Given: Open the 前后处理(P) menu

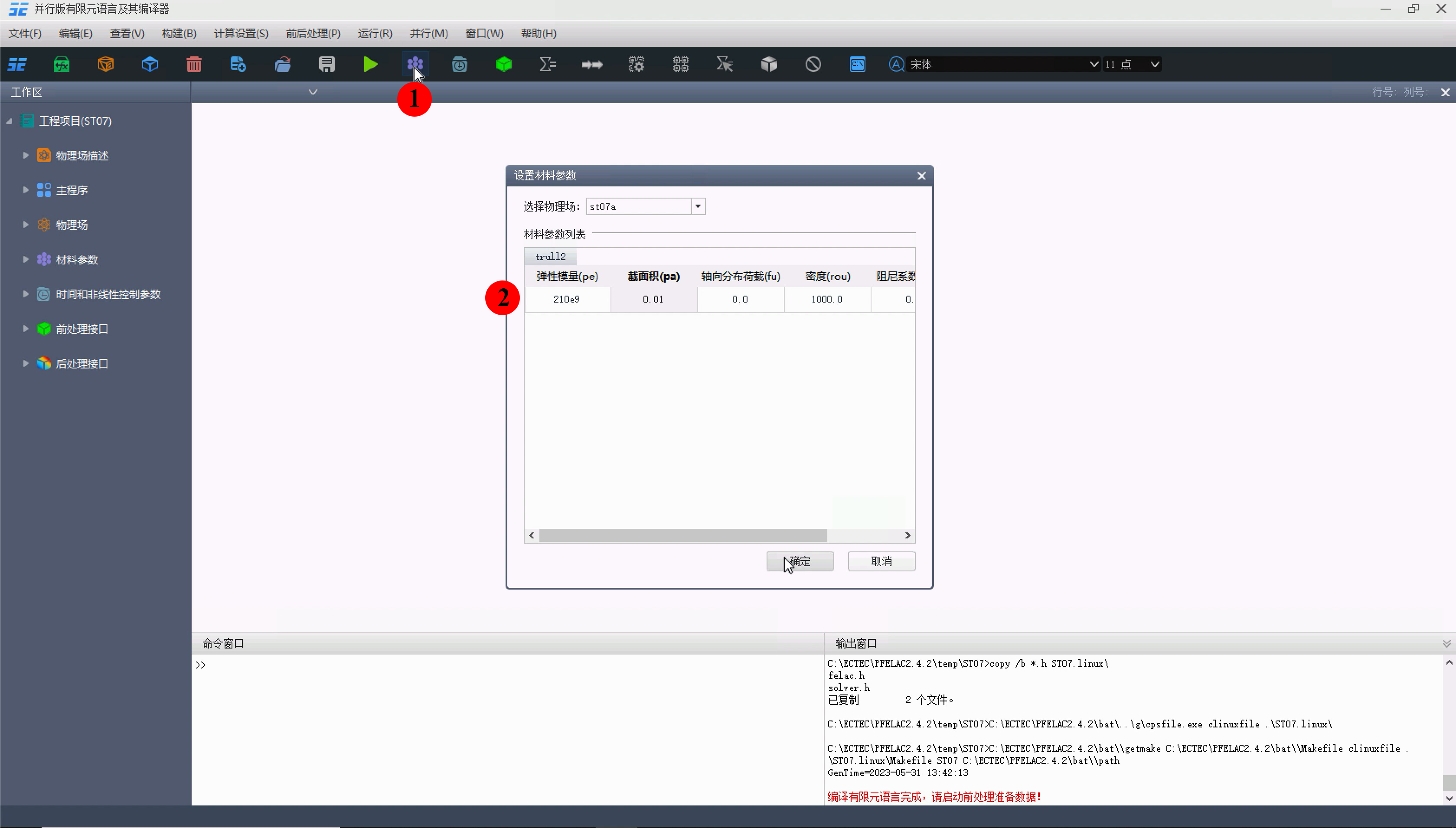Looking at the screenshot, I should click(313, 33).
